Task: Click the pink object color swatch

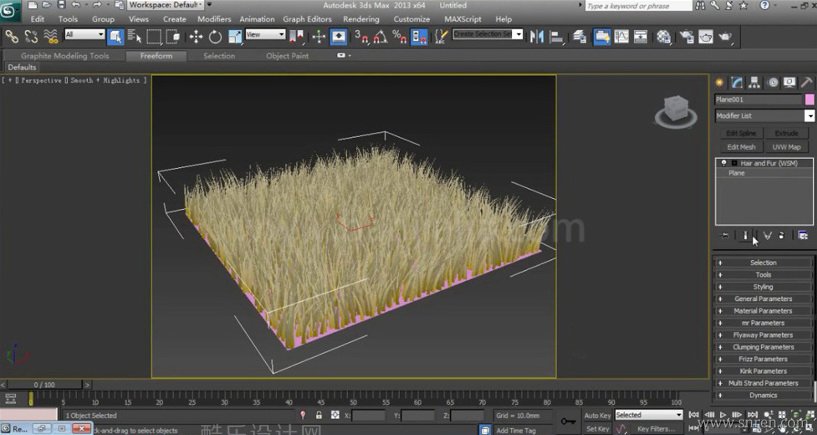Action: pyautogui.click(x=809, y=100)
